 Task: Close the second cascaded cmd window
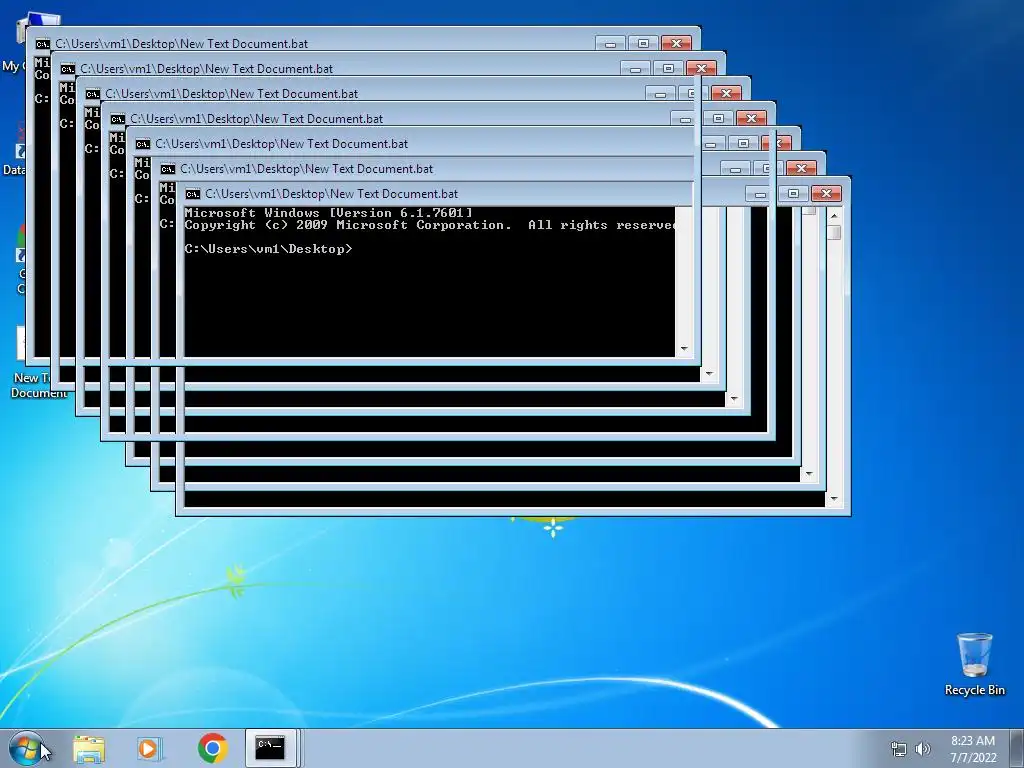tap(701, 69)
